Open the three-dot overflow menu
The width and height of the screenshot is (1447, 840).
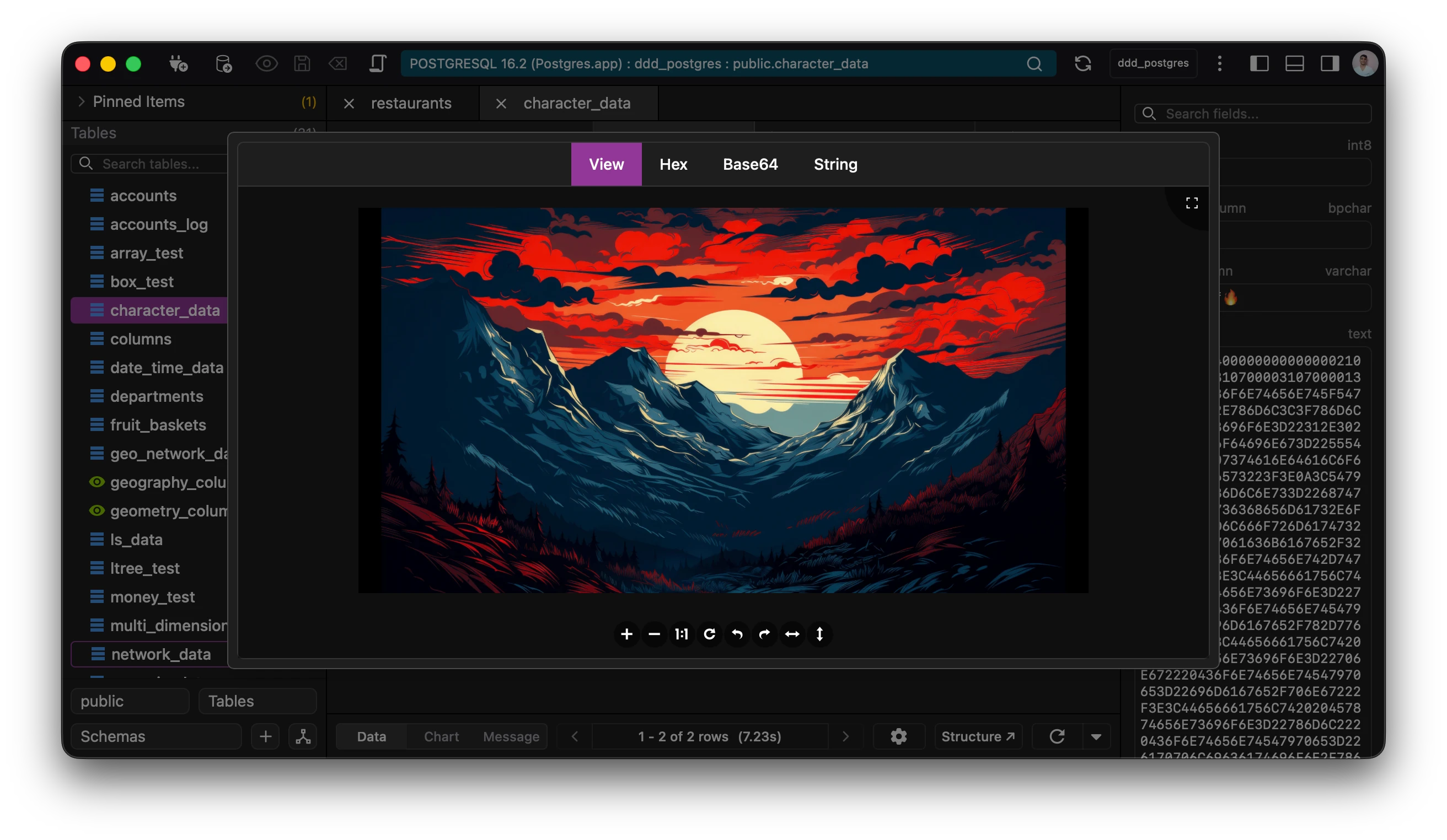tap(1220, 64)
